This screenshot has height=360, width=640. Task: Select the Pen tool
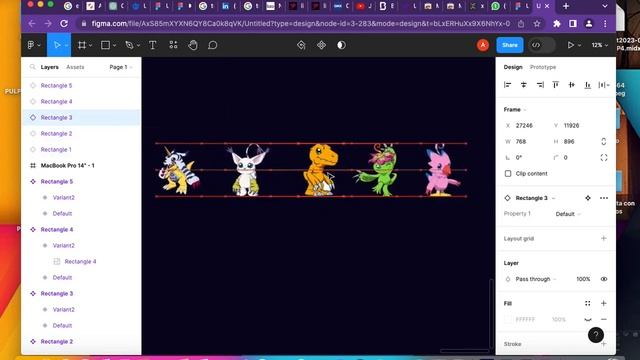[x=129, y=45]
